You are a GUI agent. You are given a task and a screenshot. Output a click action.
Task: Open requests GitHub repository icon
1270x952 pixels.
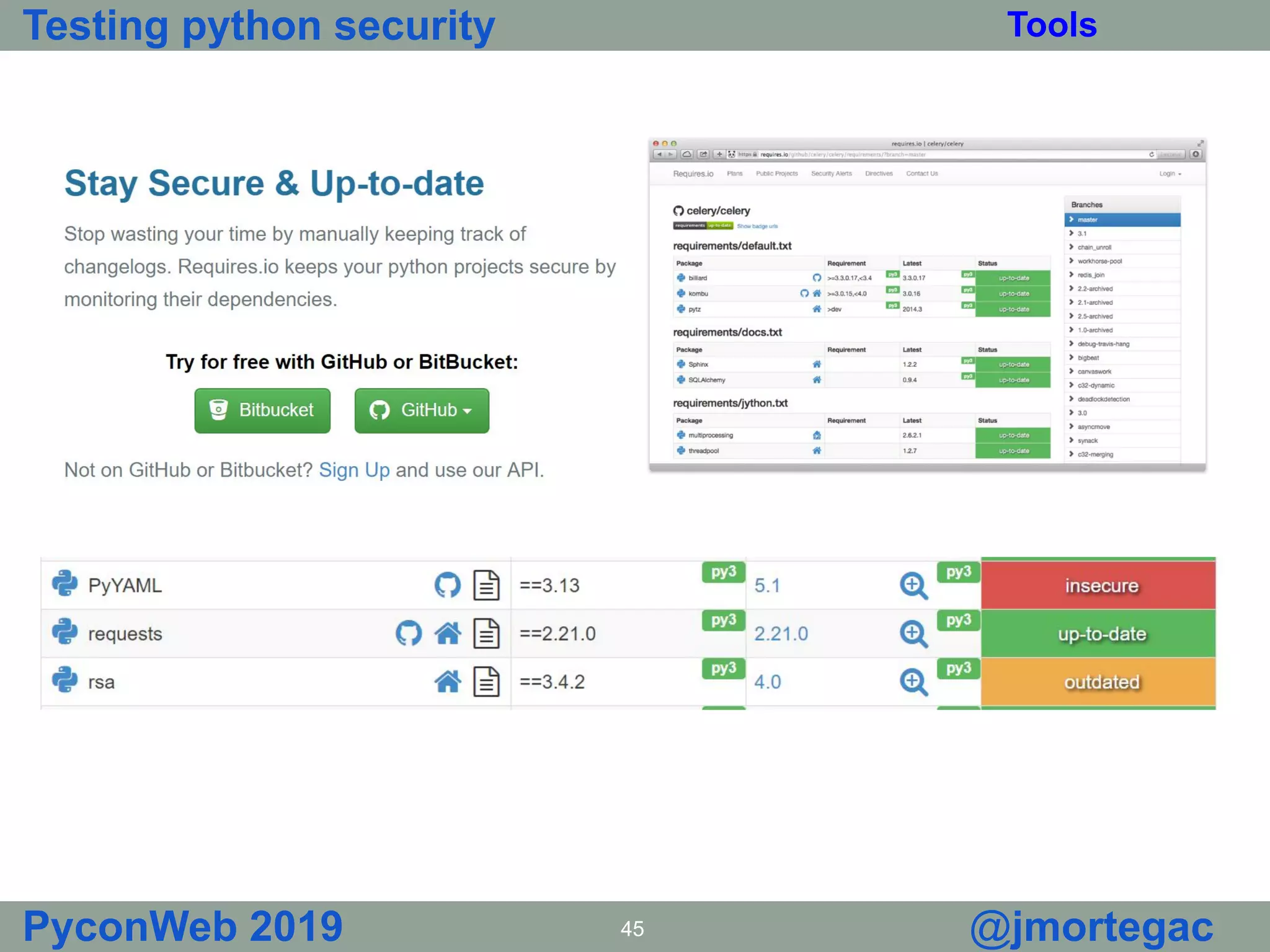(x=409, y=633)
